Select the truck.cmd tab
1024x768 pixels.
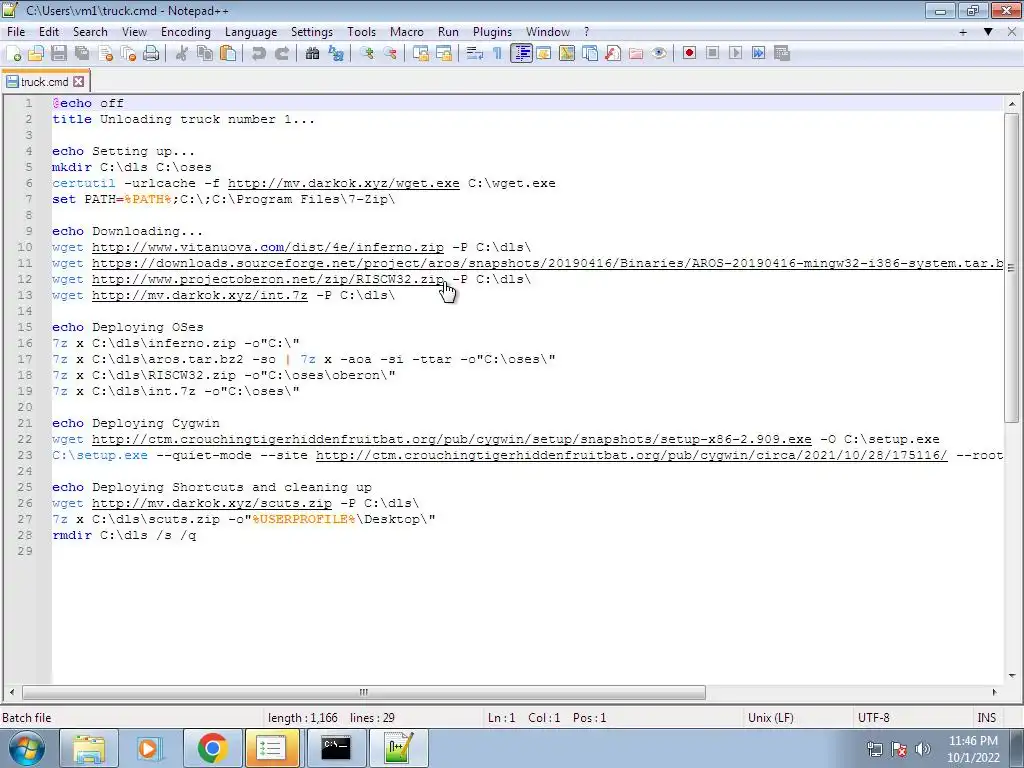tap(44, 82)
